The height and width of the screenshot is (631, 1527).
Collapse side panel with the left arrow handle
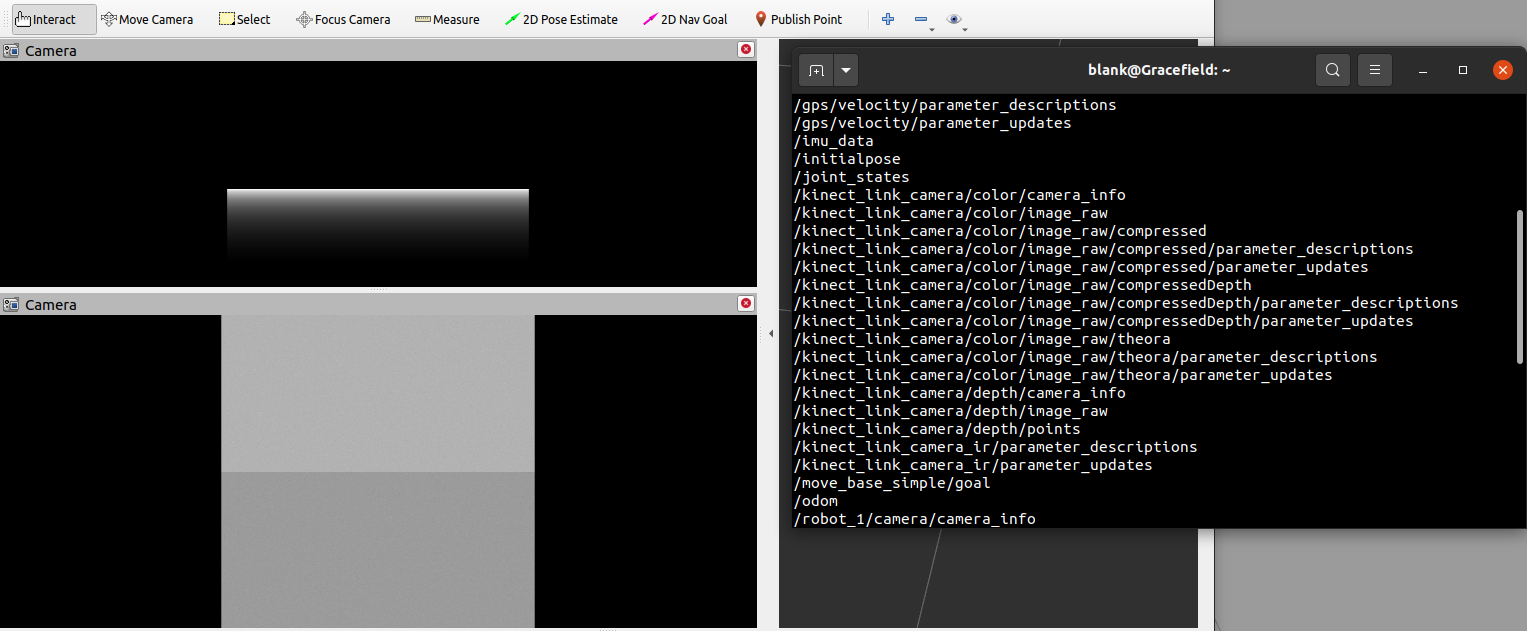coord(771,333)
